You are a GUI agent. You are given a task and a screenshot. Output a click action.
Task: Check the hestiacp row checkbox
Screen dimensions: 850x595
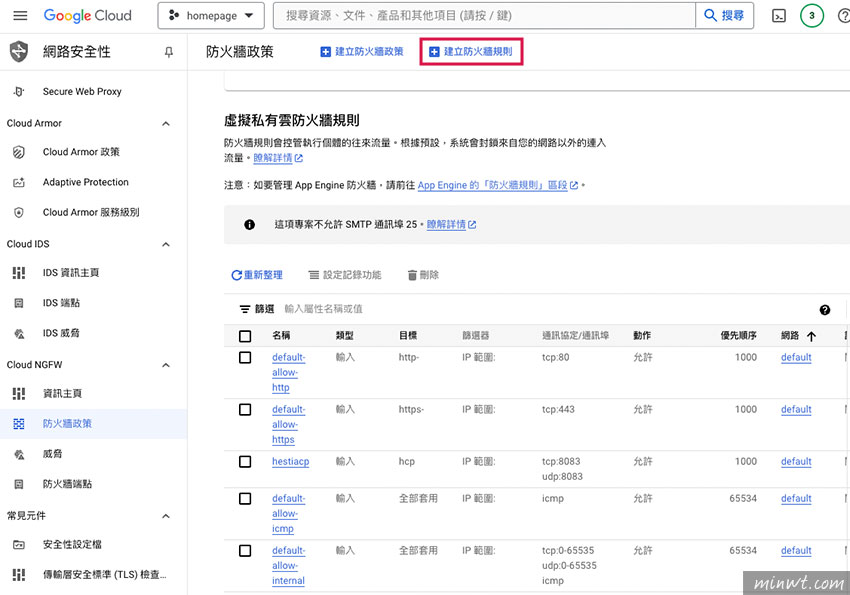[245, 462]
